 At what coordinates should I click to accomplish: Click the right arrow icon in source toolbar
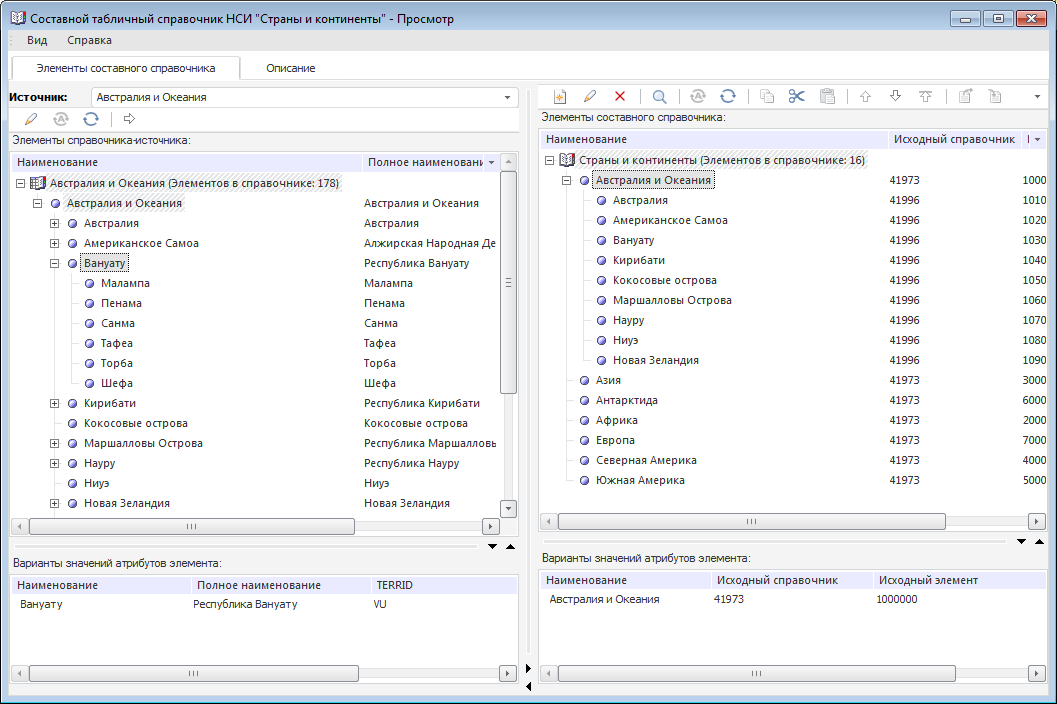(129, 119)
